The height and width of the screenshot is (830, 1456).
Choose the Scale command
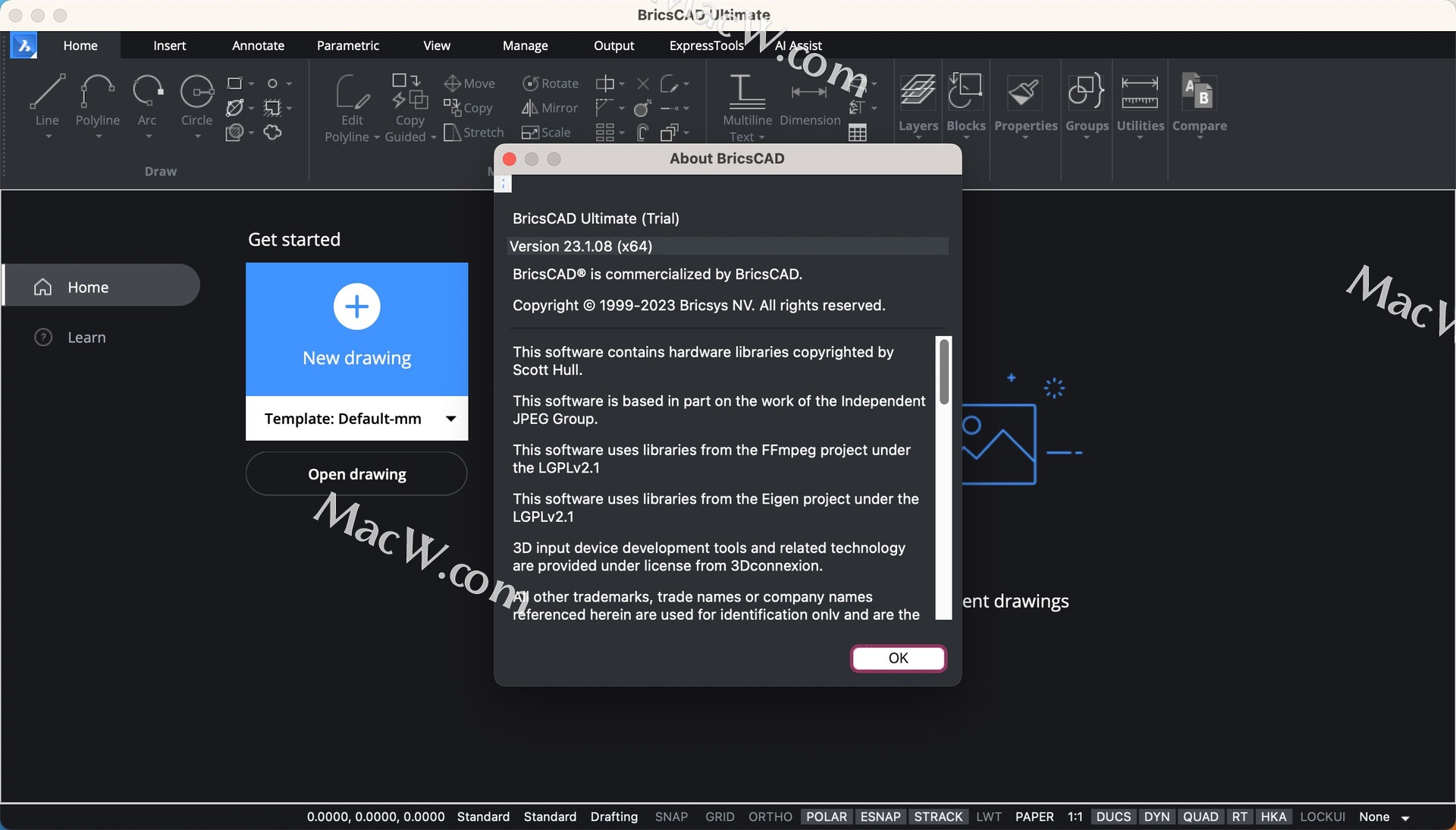pyautogui.click(x=546, y=132)
